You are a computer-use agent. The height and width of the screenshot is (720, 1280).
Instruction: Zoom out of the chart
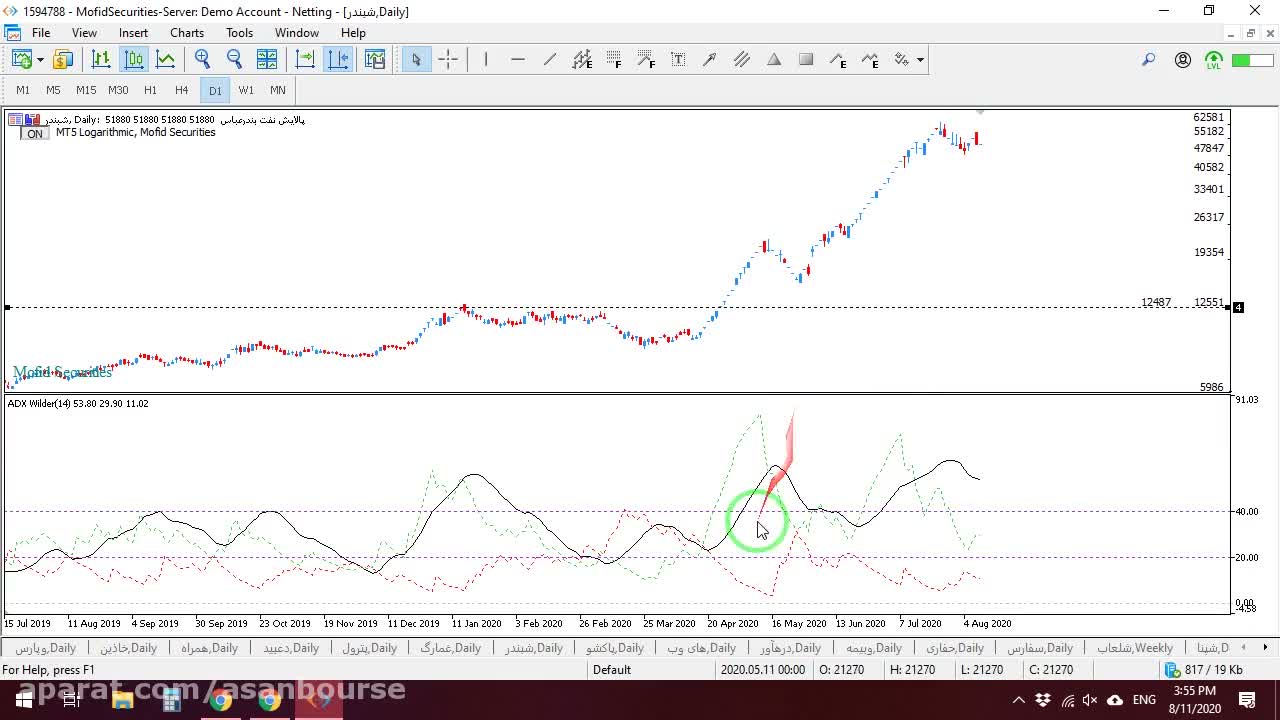[x=234, y=60]
